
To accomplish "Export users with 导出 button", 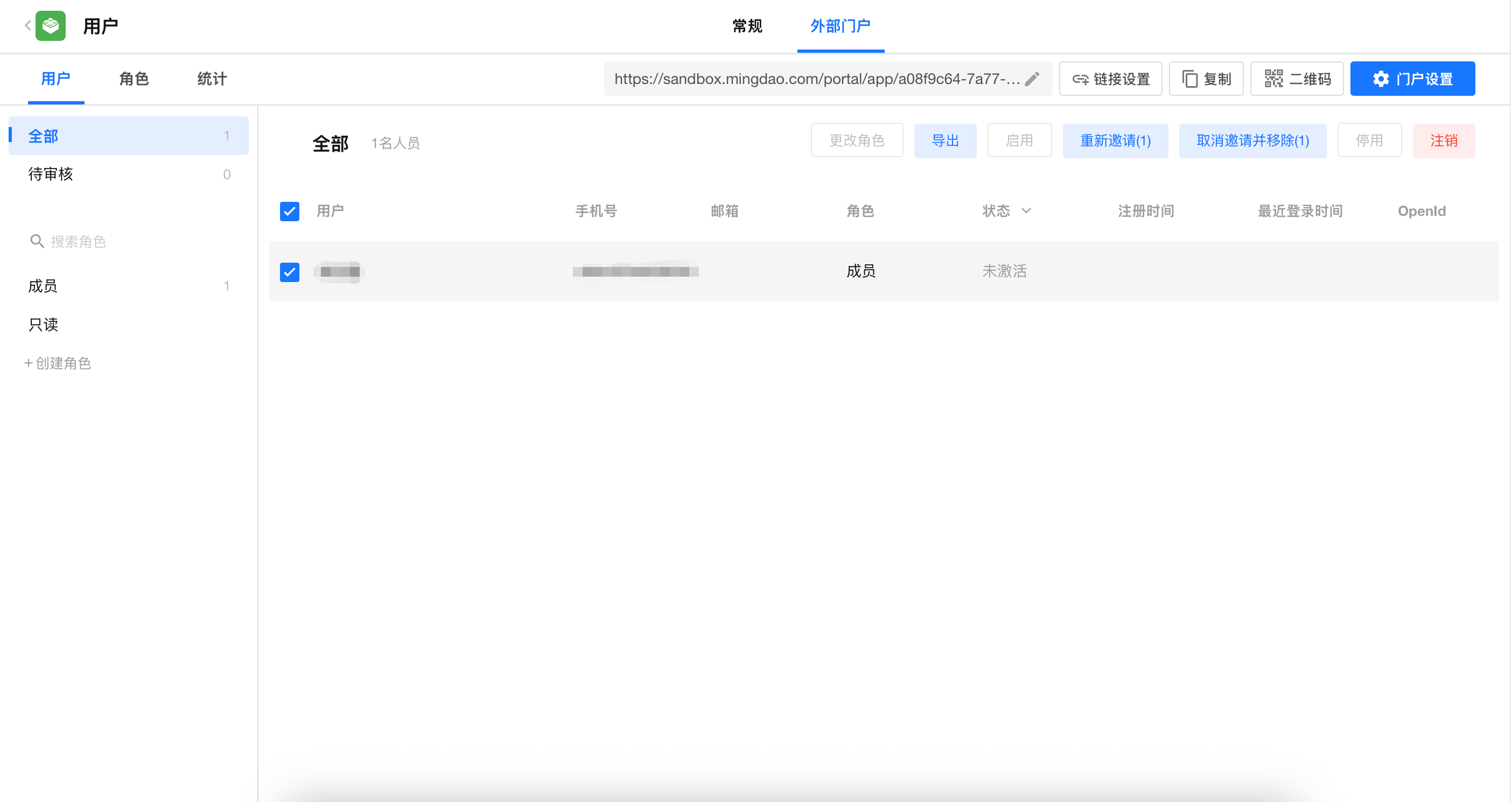I will click(945, 140).
